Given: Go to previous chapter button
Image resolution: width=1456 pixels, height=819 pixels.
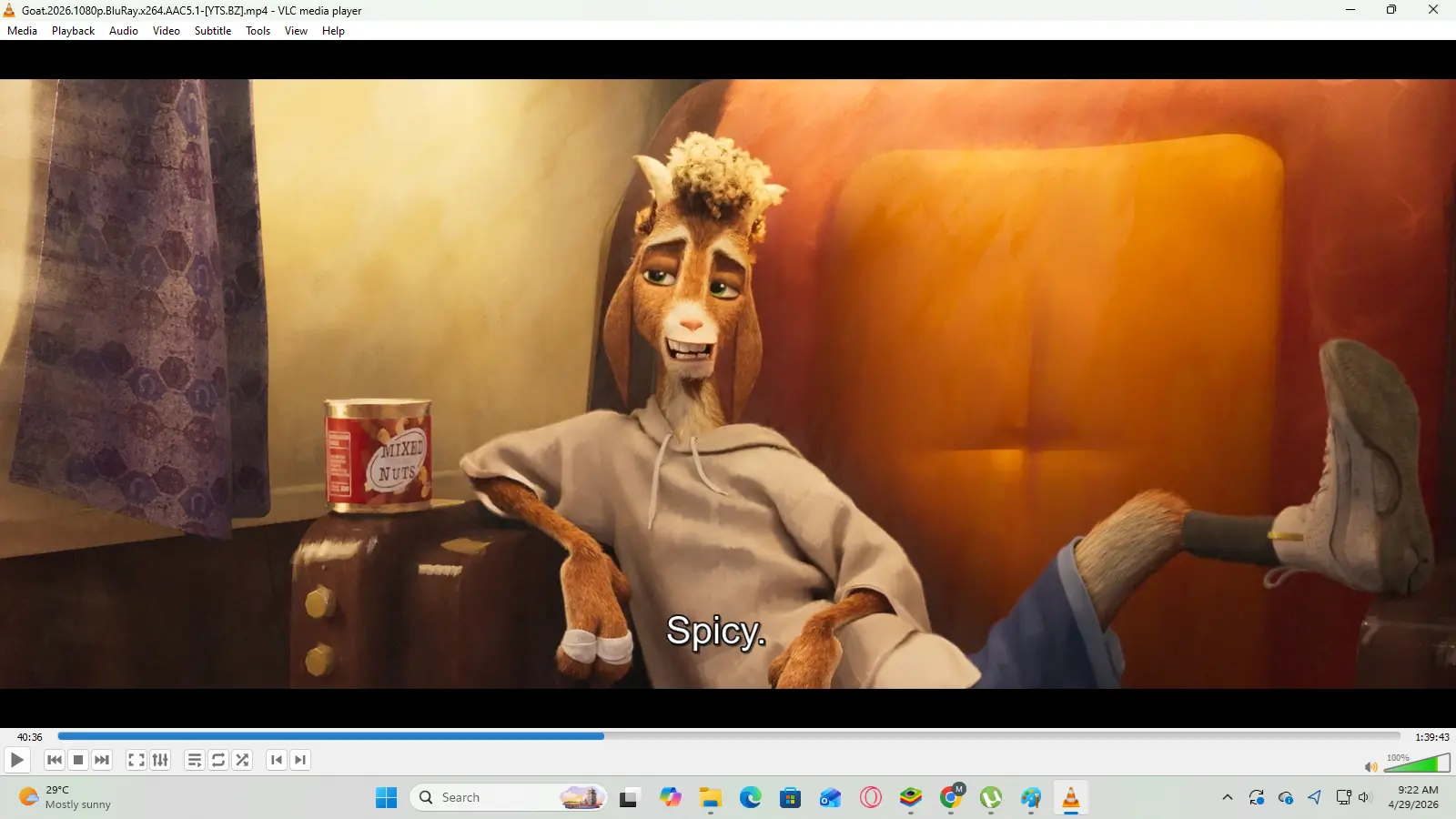Looking at the screenshot, I should click(x=277, y=760).
